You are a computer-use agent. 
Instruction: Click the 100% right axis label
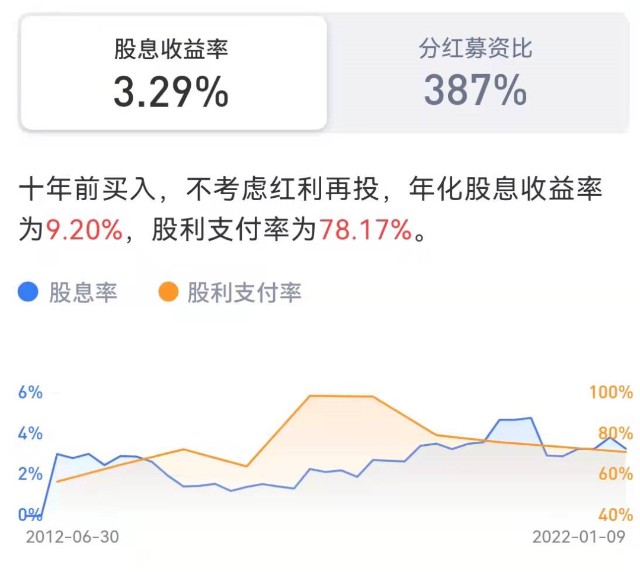pyautogui.click(x=610, y=392)
